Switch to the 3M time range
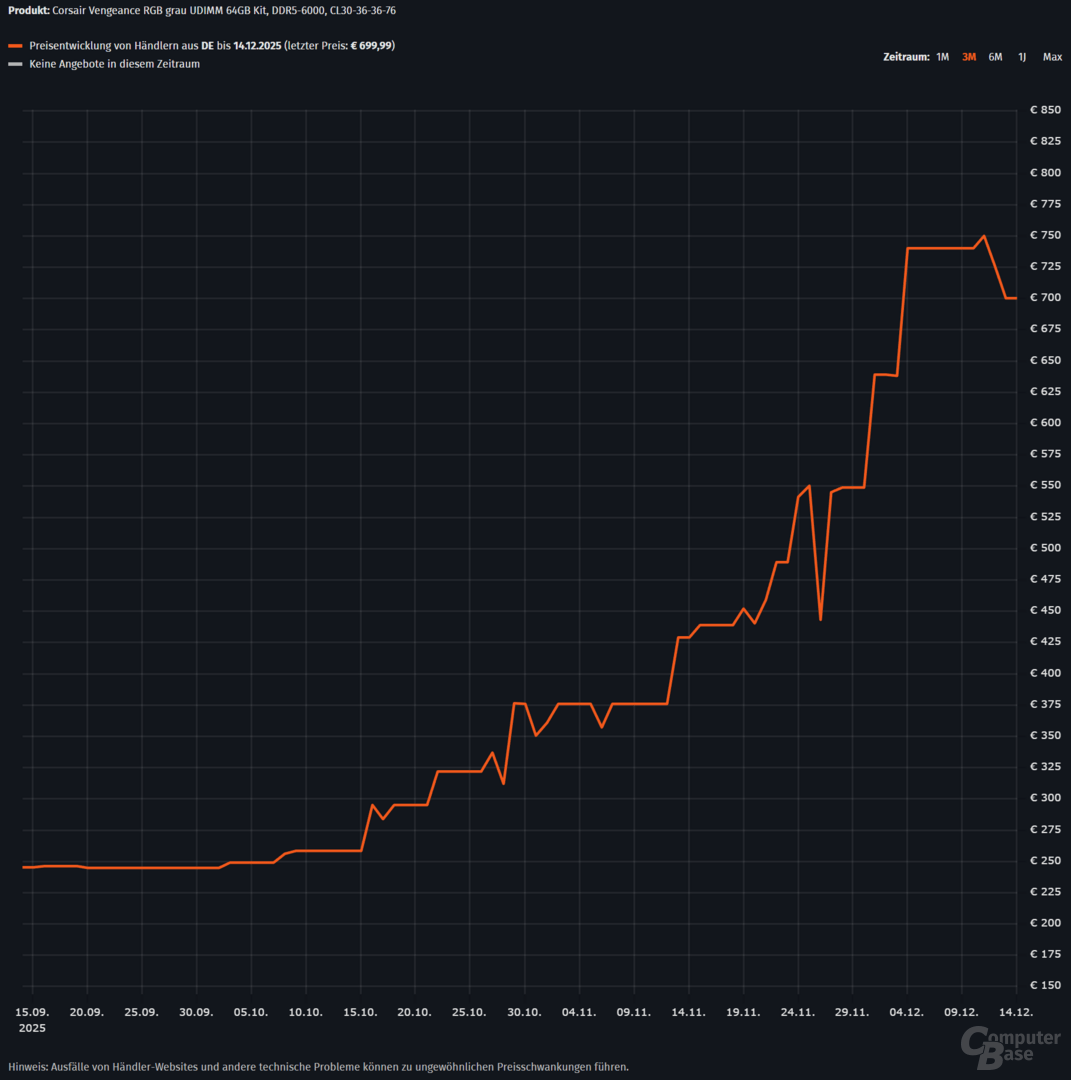The width and height of the screenshot is (1071, 1080). pos(968,57)
